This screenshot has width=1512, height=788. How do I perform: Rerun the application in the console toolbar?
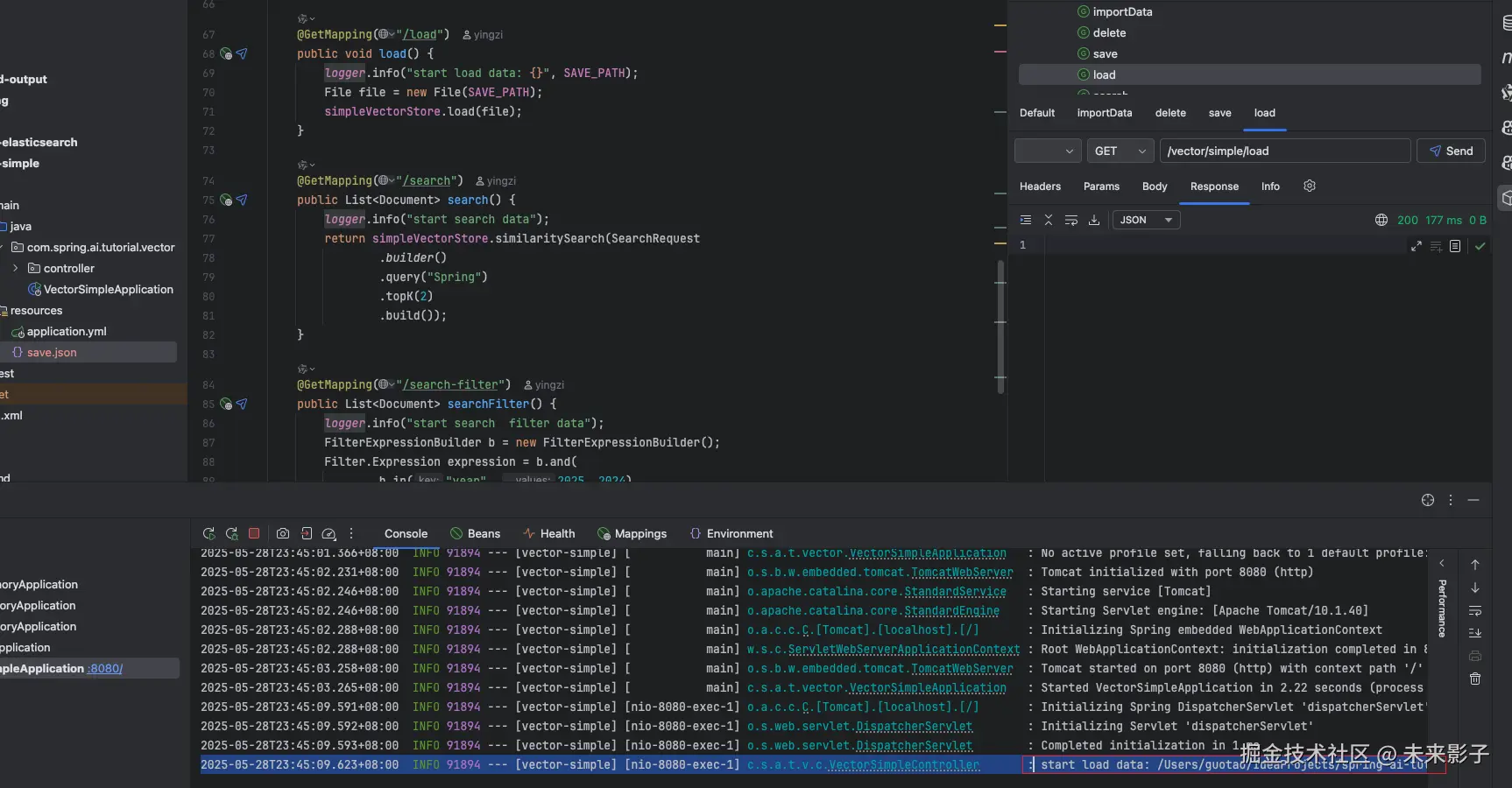208,533
